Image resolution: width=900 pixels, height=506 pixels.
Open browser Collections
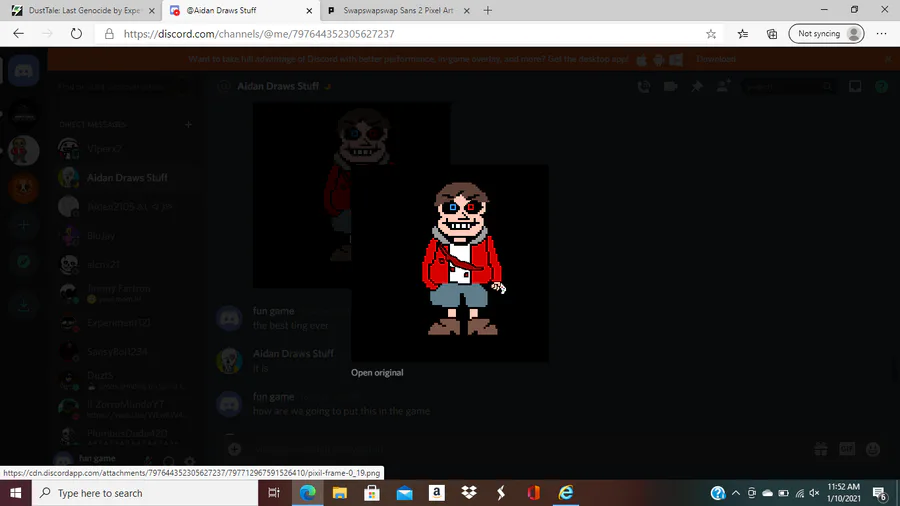click(x=772, y=34)
